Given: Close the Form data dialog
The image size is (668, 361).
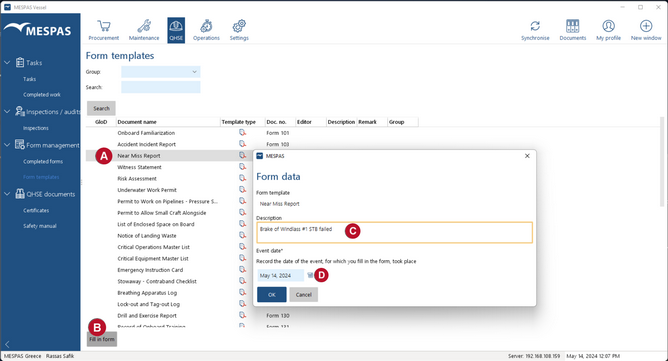Looking at the screenshot, I should point(527,156).
